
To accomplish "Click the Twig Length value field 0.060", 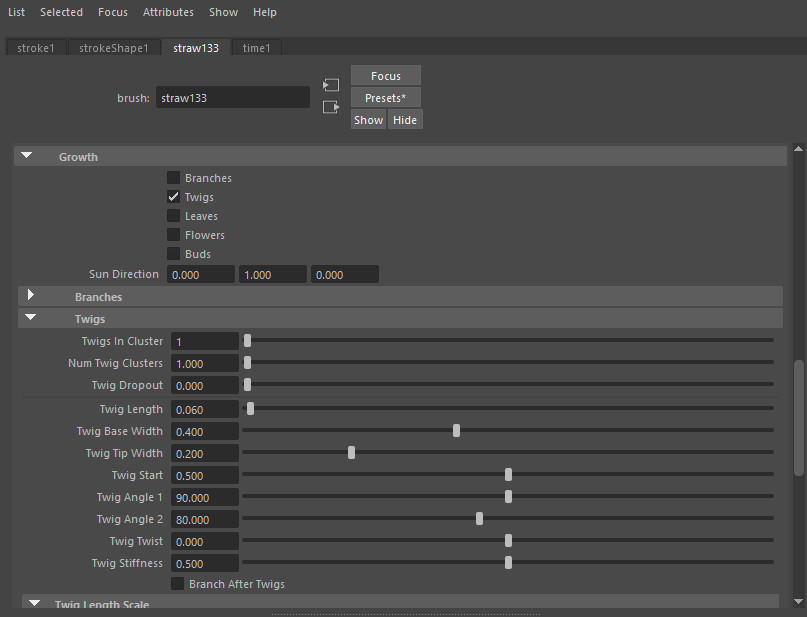I will click(205, 410).
